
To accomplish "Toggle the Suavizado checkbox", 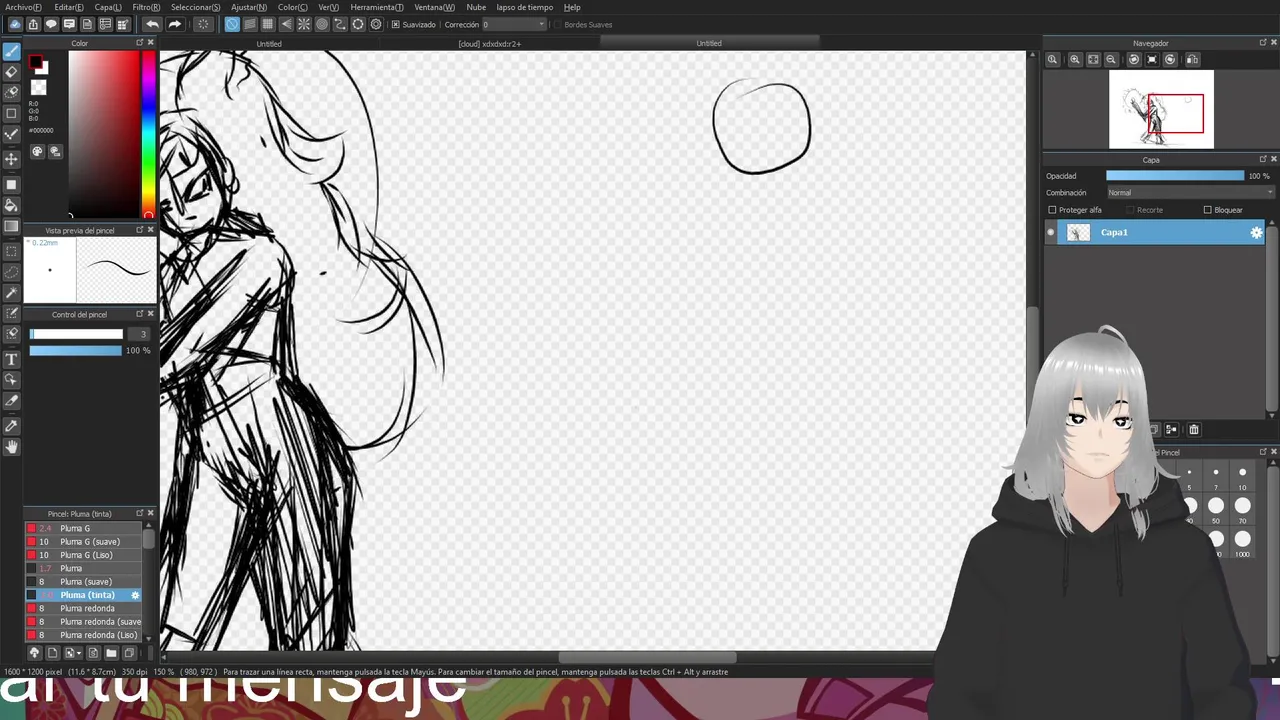I will 396,24.
